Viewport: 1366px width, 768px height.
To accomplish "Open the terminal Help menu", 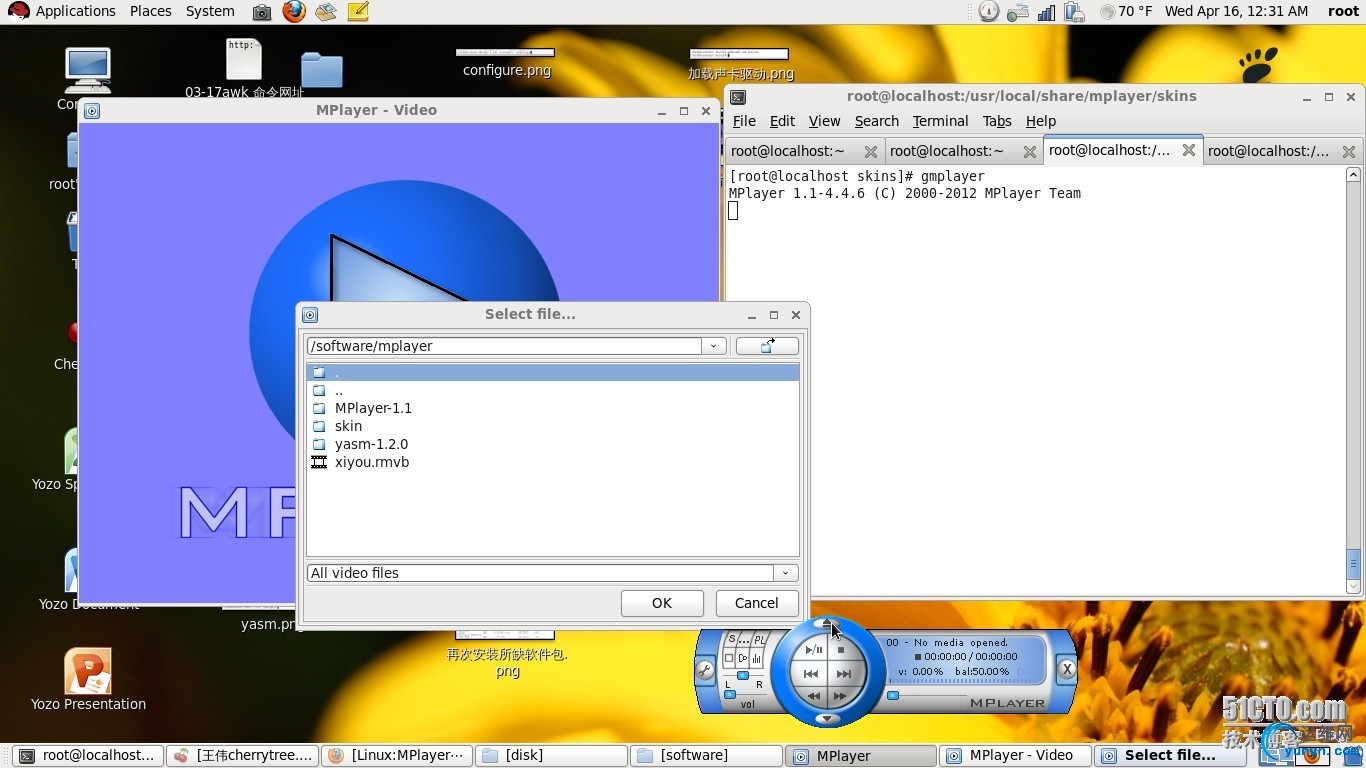I will [x=1041, y=121].
